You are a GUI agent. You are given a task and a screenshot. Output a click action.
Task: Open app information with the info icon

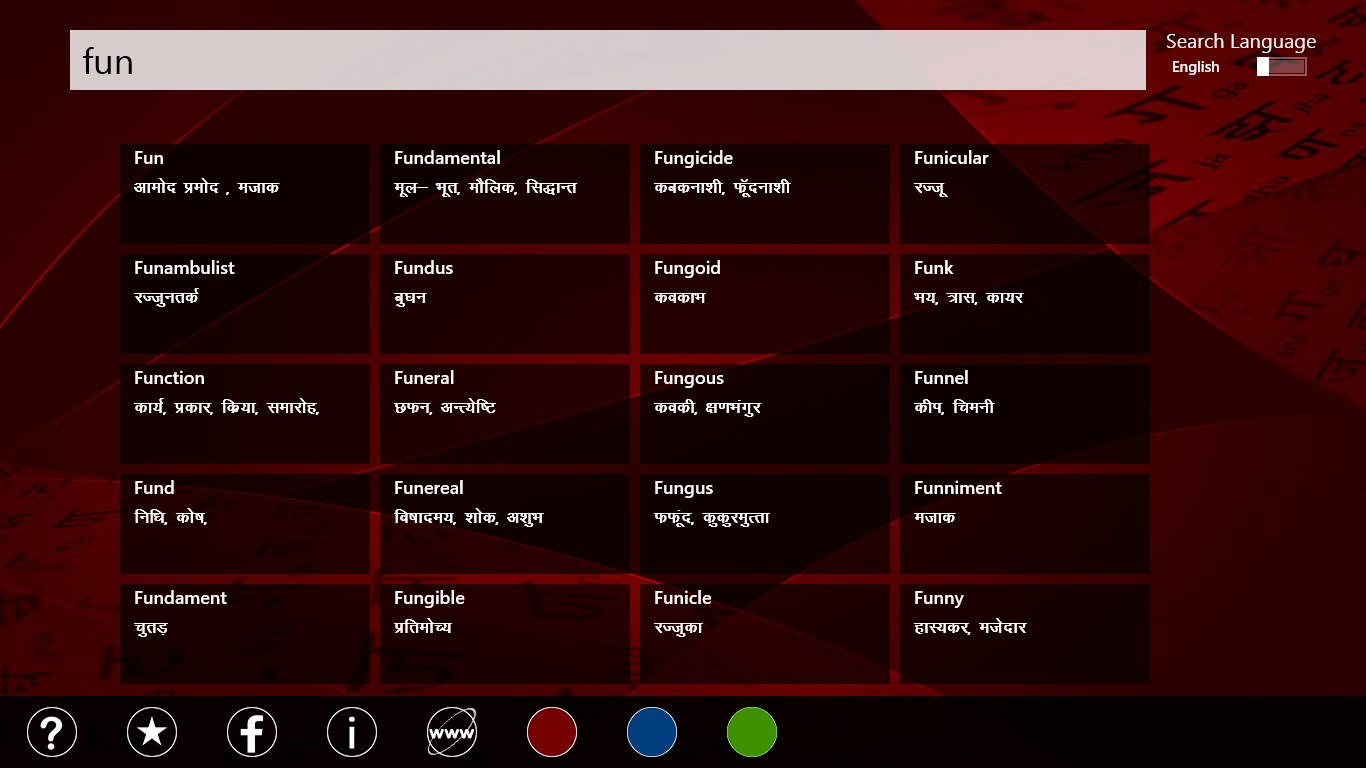(x=352, y=732)
